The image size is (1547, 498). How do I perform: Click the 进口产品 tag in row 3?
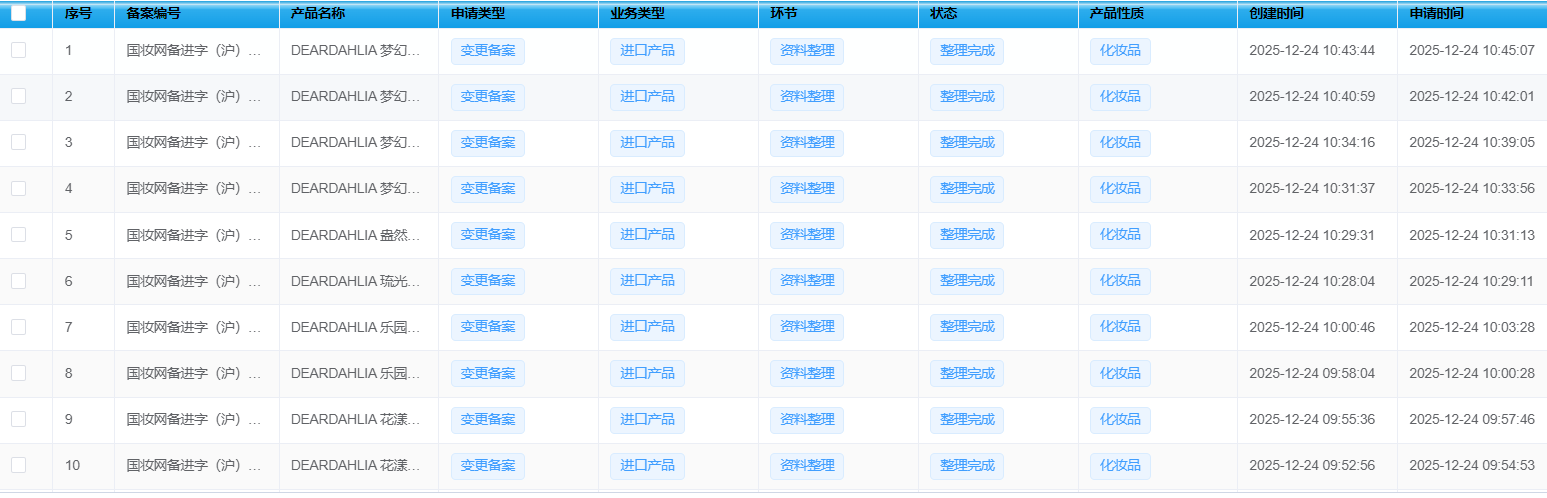click(647, 143)
